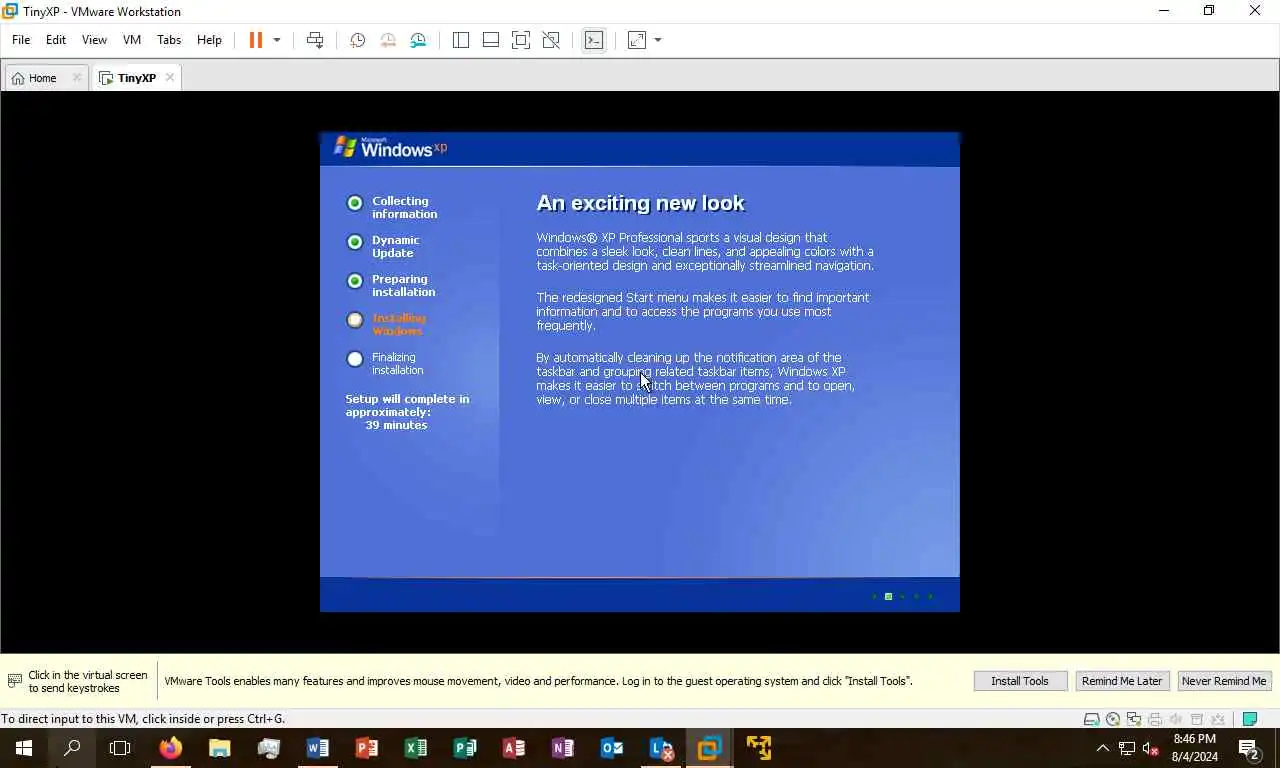1280x768 pixels.
Task: Click the green message log icon
Action: pyautogui.click(x=1250, y=719)
